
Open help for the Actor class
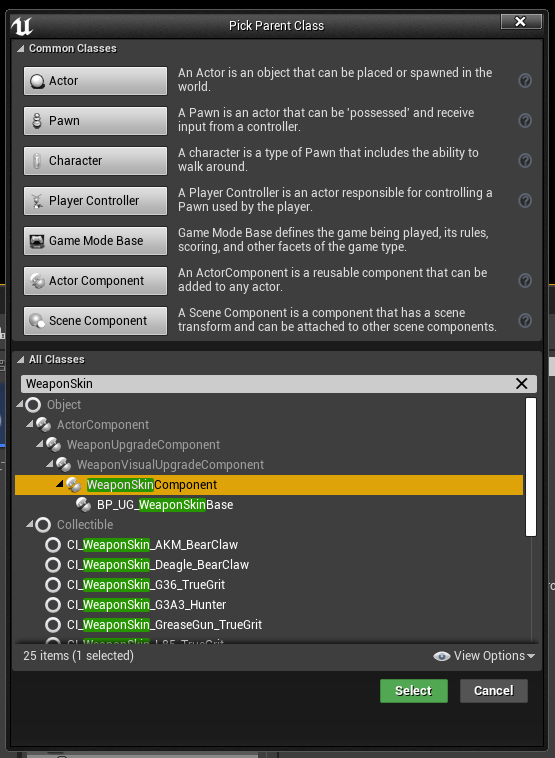tap(525, 80)
